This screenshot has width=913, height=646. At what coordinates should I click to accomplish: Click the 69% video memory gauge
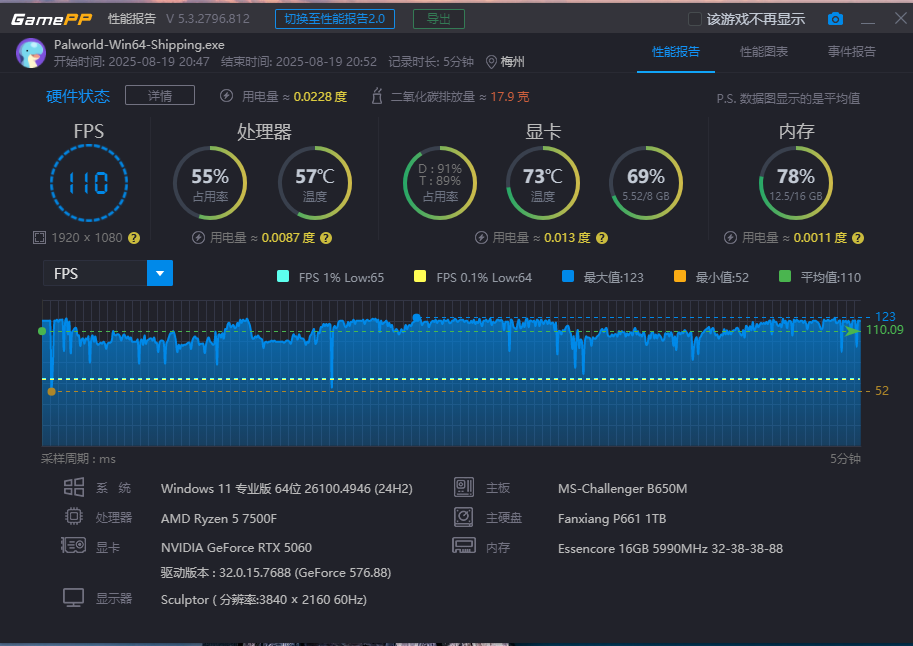coord(646,183)
